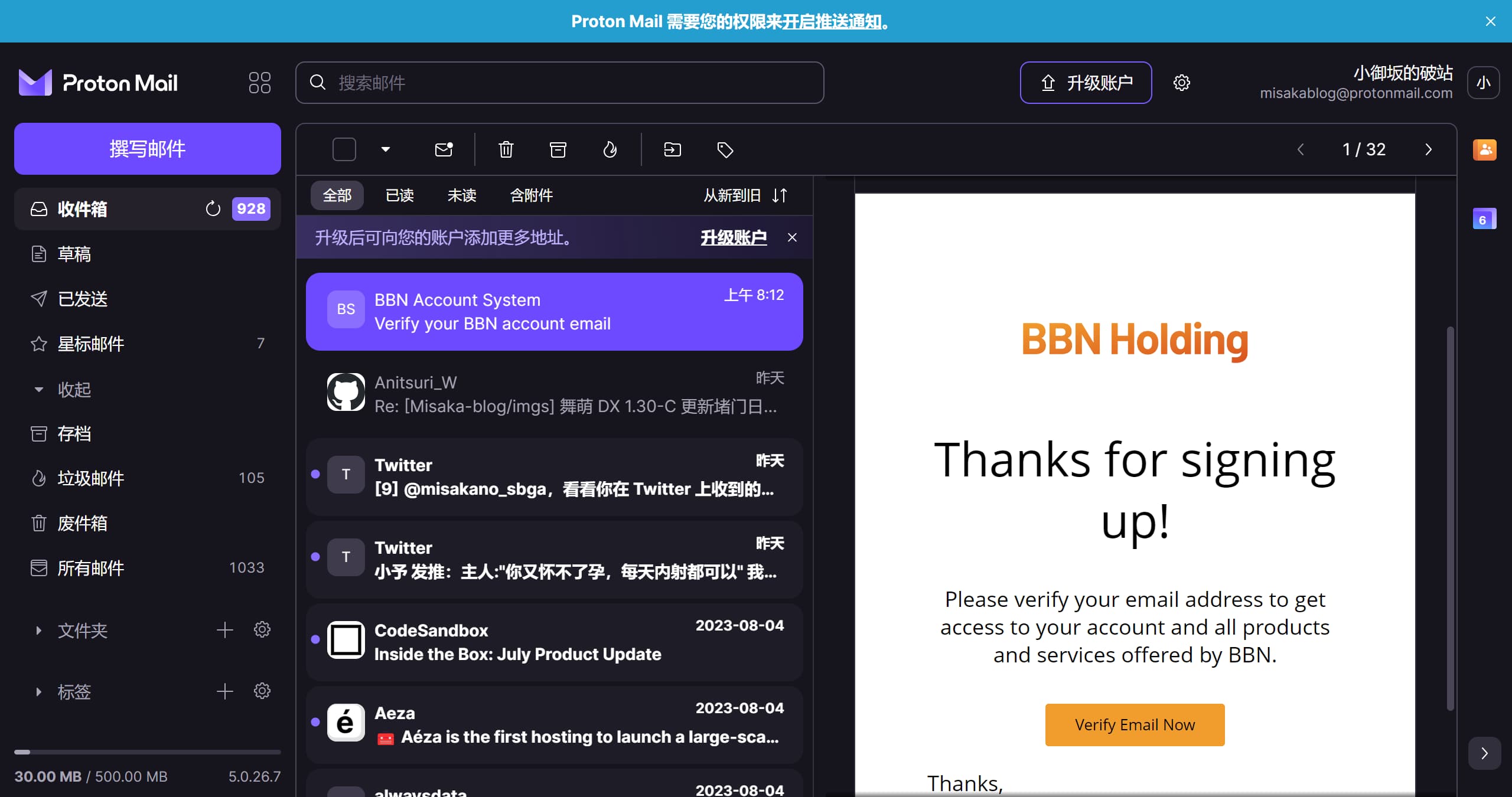Switch to 已读 read filter tab
This screenshot has height=797, width=1512.
399,195
